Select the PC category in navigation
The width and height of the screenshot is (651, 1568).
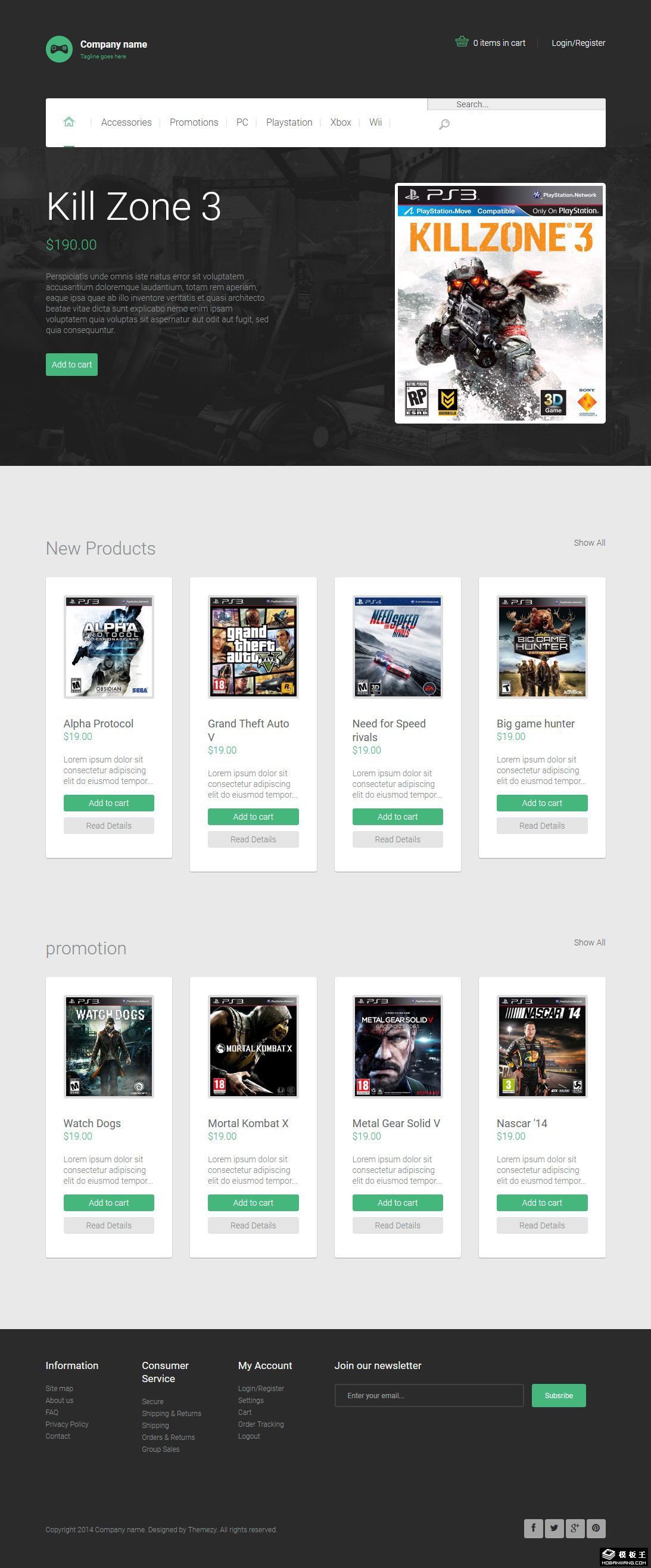tap(242, 122)
